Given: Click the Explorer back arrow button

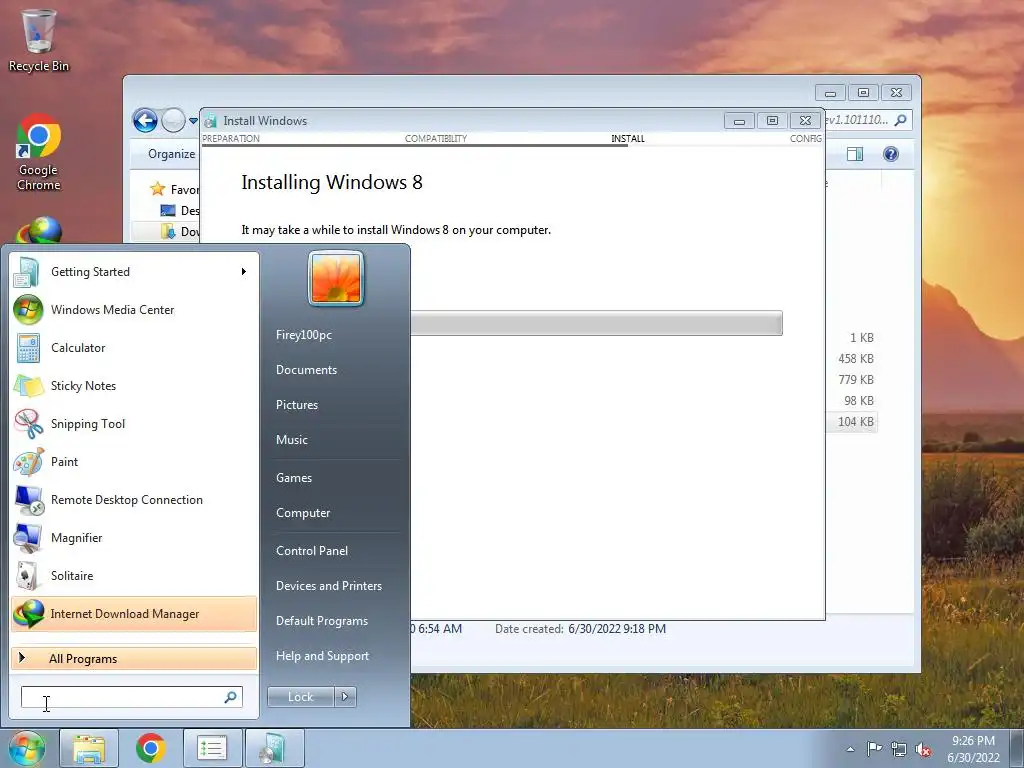Looking at the screenshot, I should click(x=145, y=120).
